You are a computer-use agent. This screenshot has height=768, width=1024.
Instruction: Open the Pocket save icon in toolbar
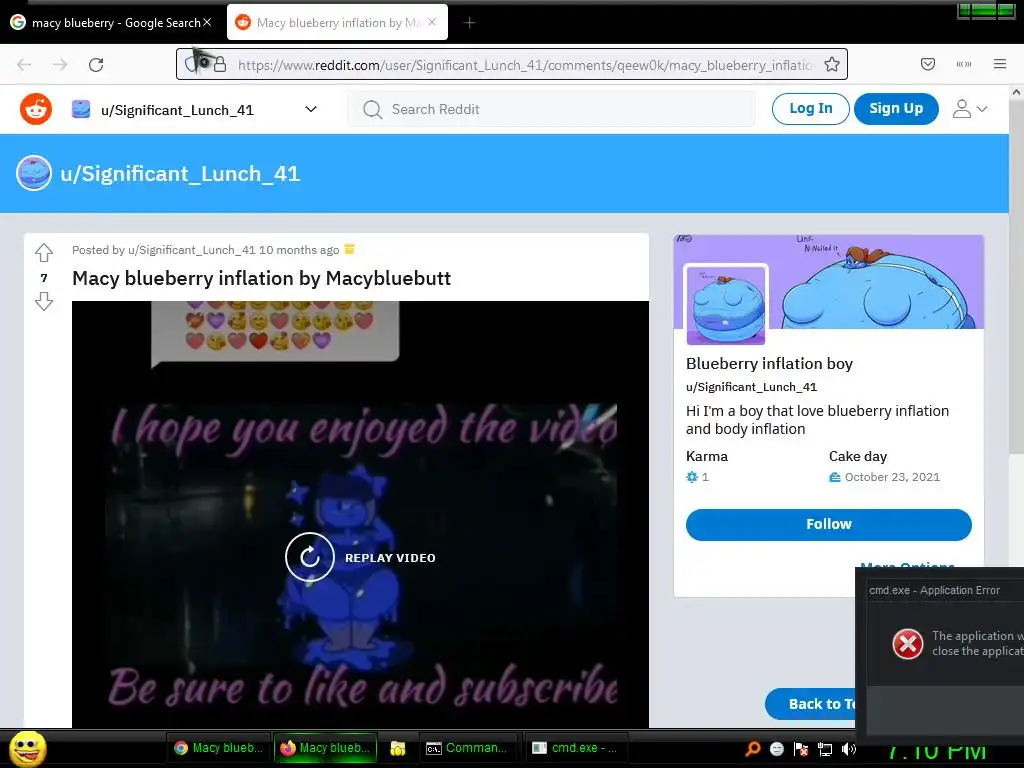click(927, 64)
